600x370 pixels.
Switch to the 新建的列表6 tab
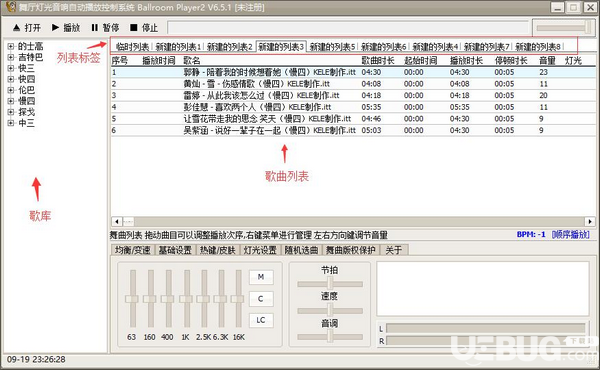(x=383, y=47)
